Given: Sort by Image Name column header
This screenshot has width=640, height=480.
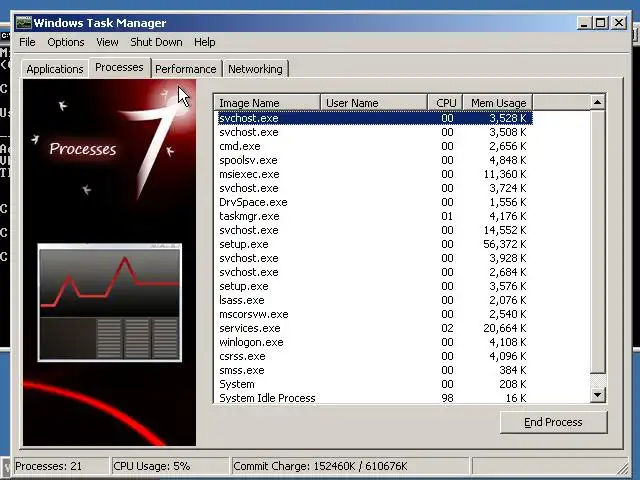Looking at the screenshot, I should pyautogui.click(x=267, y=103).
